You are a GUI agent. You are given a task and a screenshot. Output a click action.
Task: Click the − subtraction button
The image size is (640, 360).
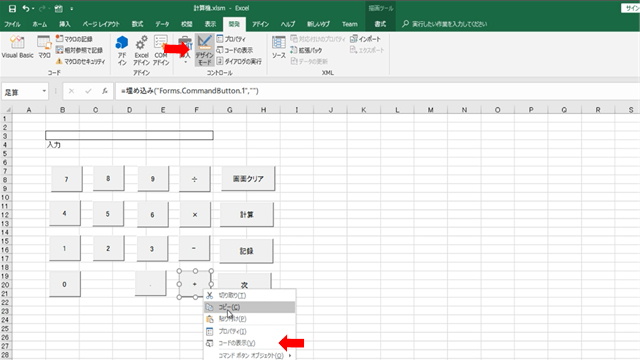click(194, 248)
